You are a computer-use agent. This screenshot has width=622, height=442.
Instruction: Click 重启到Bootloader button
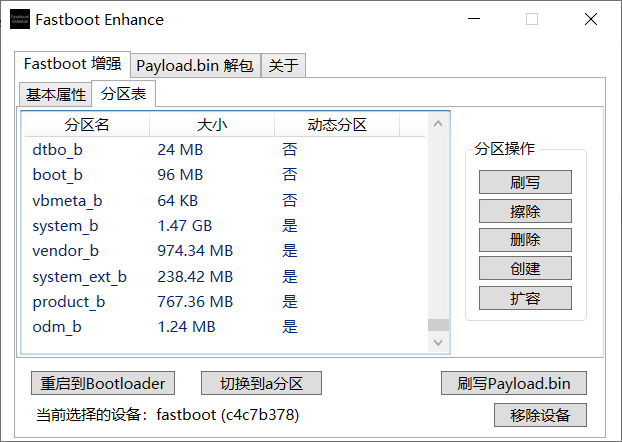tap(103, 383)
